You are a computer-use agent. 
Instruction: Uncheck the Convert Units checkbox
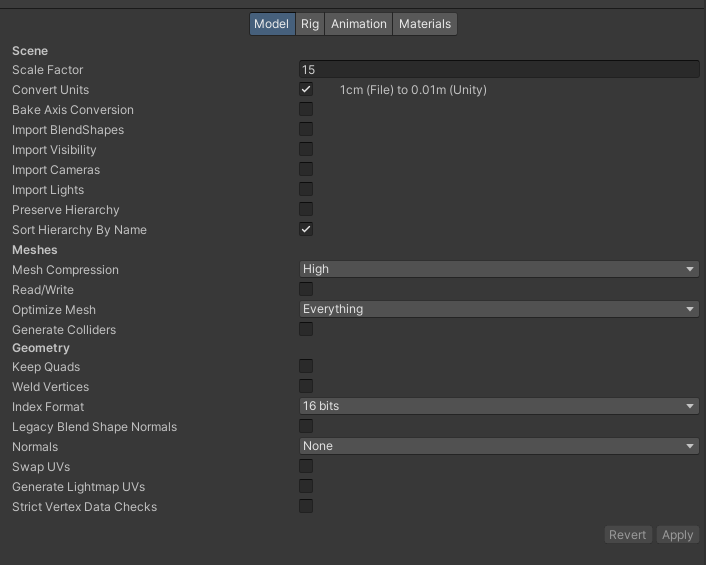point(306,90)
